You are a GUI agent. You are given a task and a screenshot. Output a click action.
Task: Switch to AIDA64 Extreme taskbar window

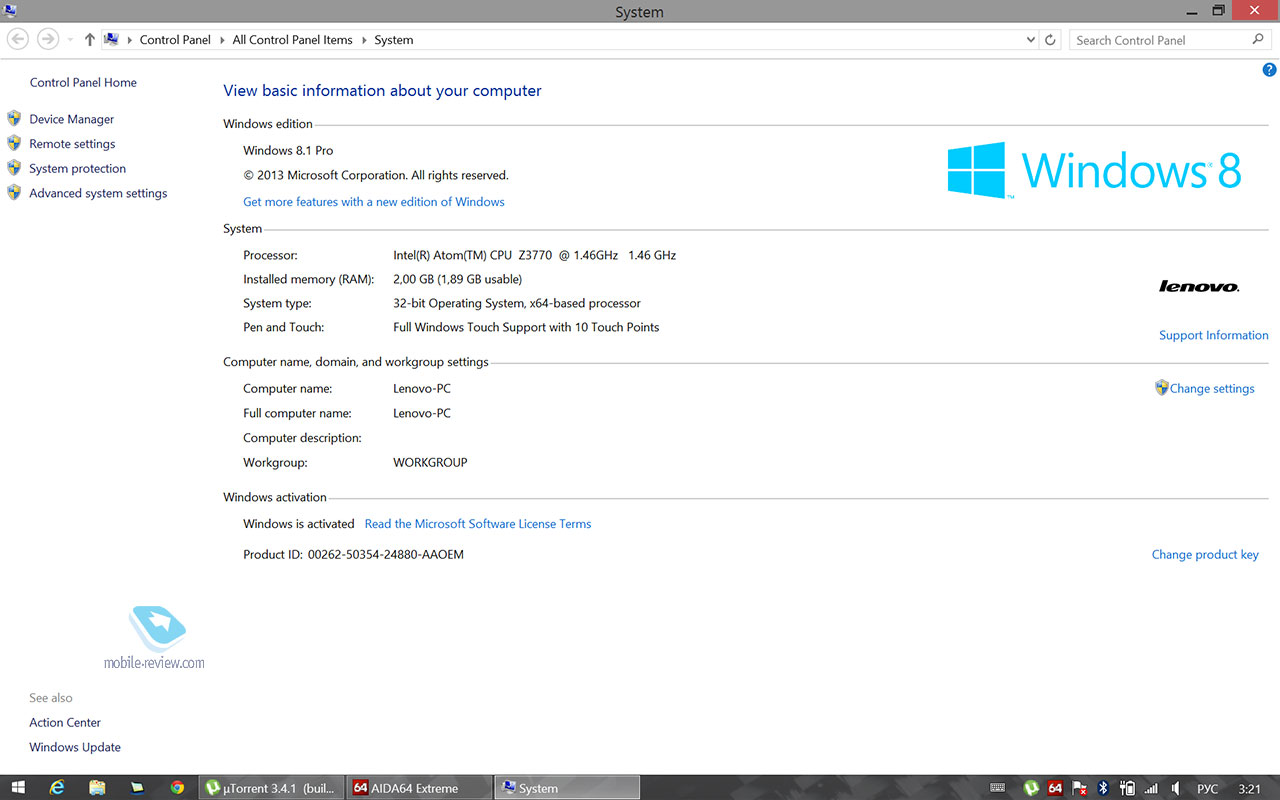coord(420,788)
